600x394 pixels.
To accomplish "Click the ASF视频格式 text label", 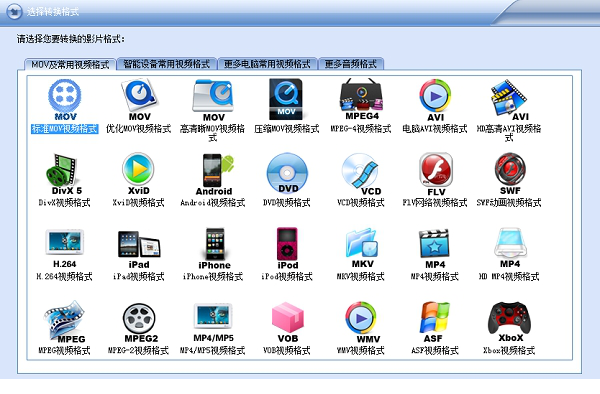I will coord(435,350).
